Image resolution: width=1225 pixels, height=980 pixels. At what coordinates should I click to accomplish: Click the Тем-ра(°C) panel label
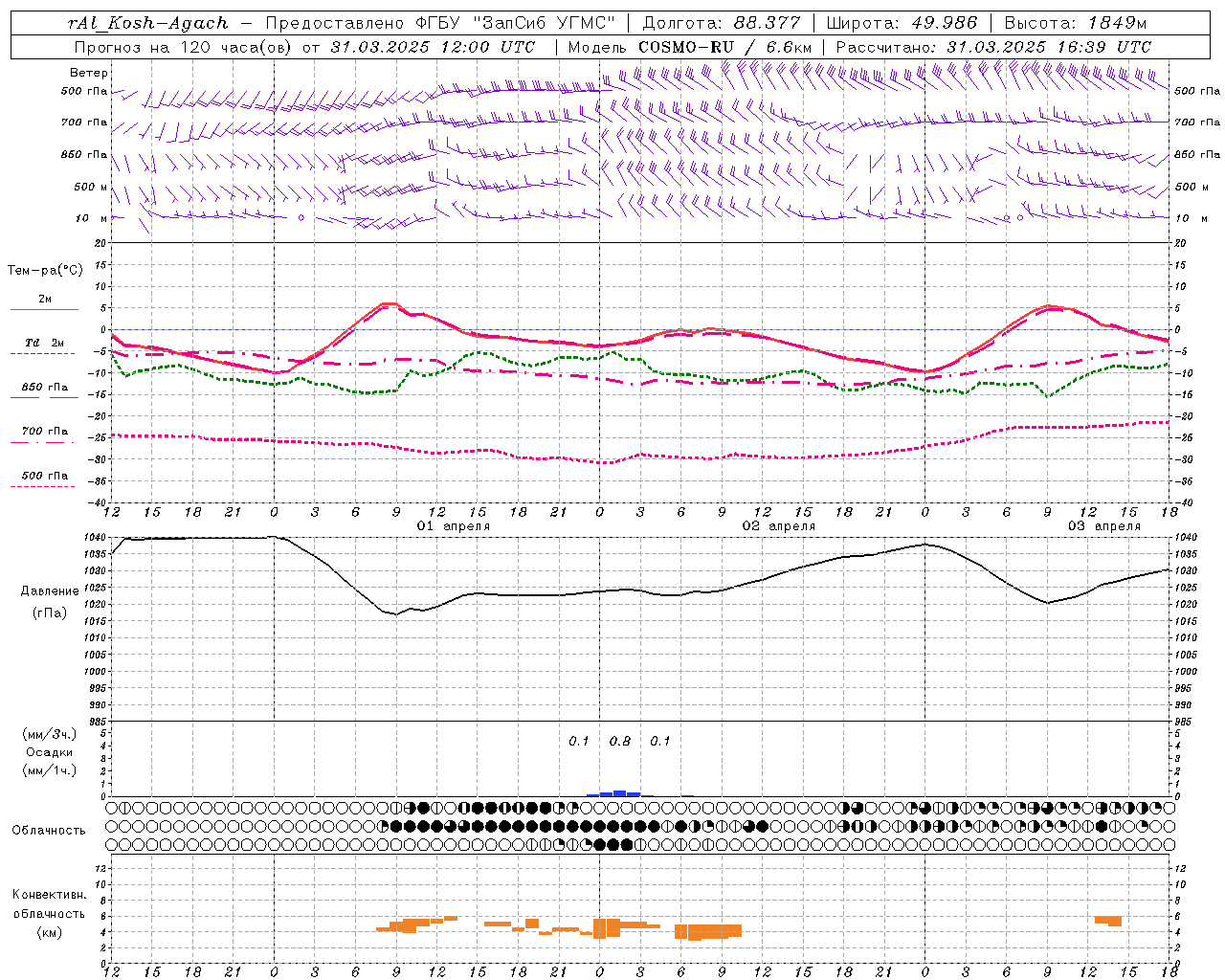pyautogui.click(x=45, y=271)
